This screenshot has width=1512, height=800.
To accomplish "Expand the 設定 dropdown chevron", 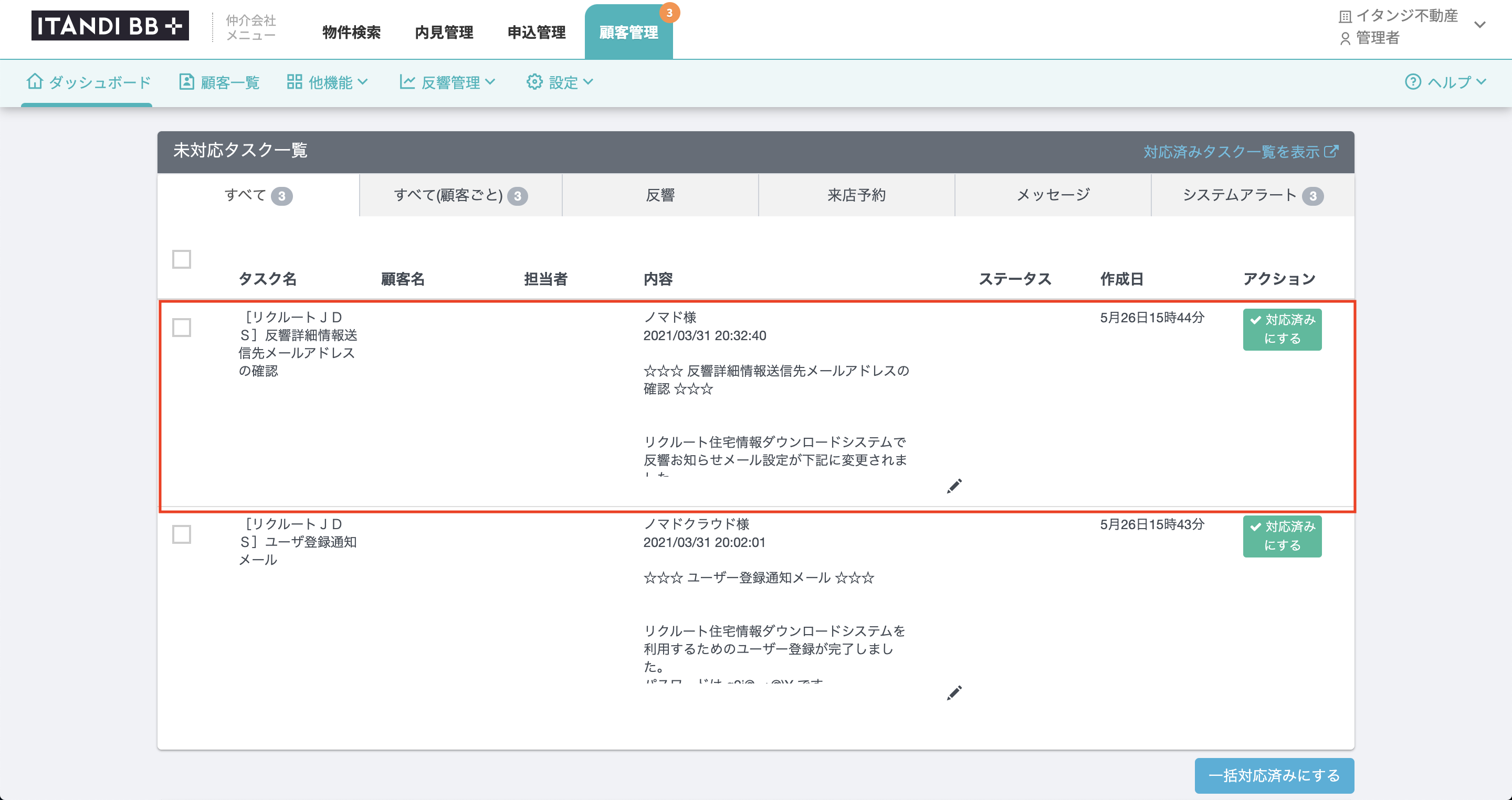I will pos(588,82).
